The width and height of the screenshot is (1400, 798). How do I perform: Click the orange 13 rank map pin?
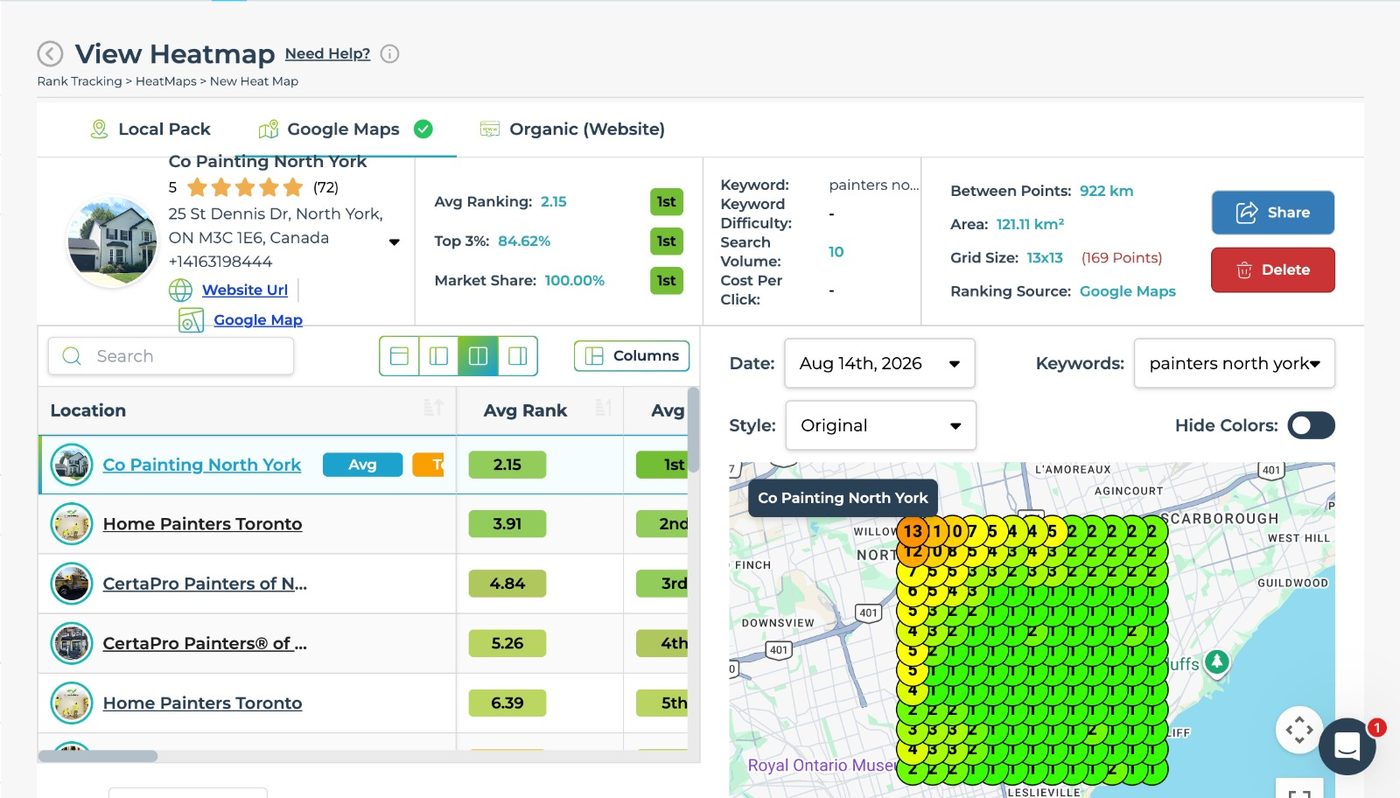tap(913, 532)
